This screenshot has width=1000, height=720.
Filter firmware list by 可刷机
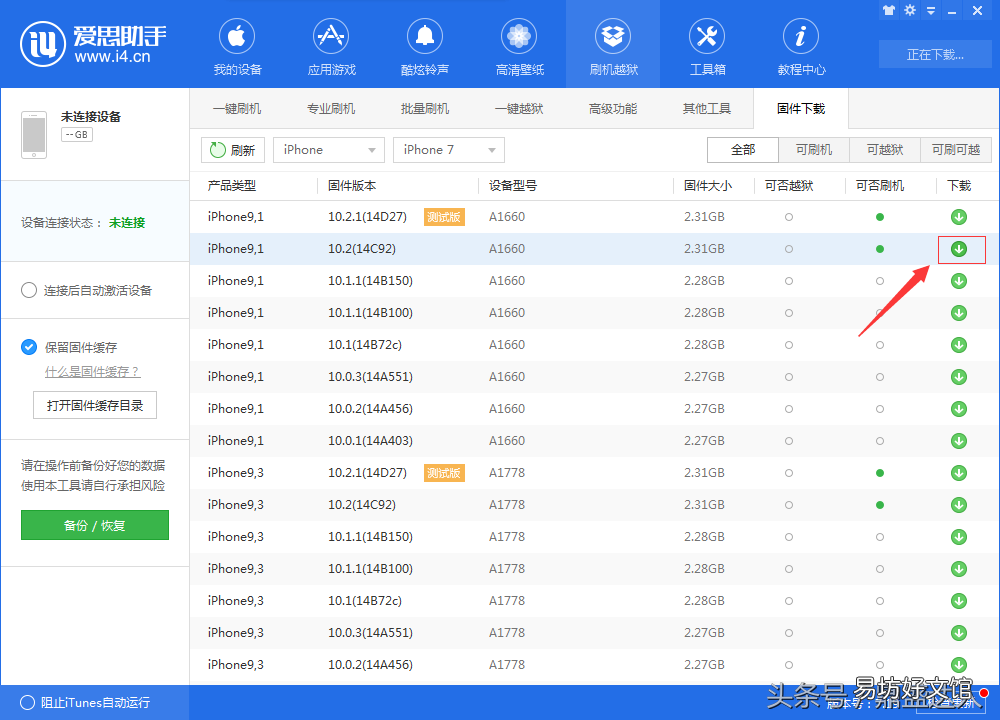pyautogui.click(x=814, y=150)
